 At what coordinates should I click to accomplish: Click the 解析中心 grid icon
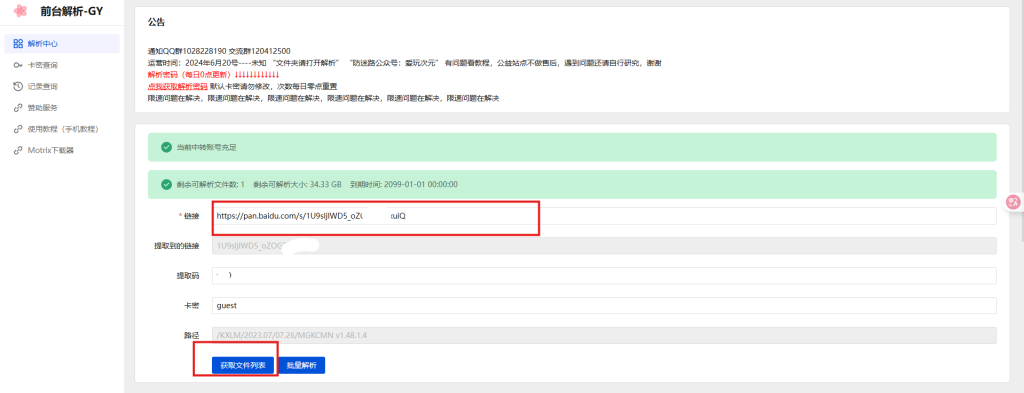tap(18, 44)
